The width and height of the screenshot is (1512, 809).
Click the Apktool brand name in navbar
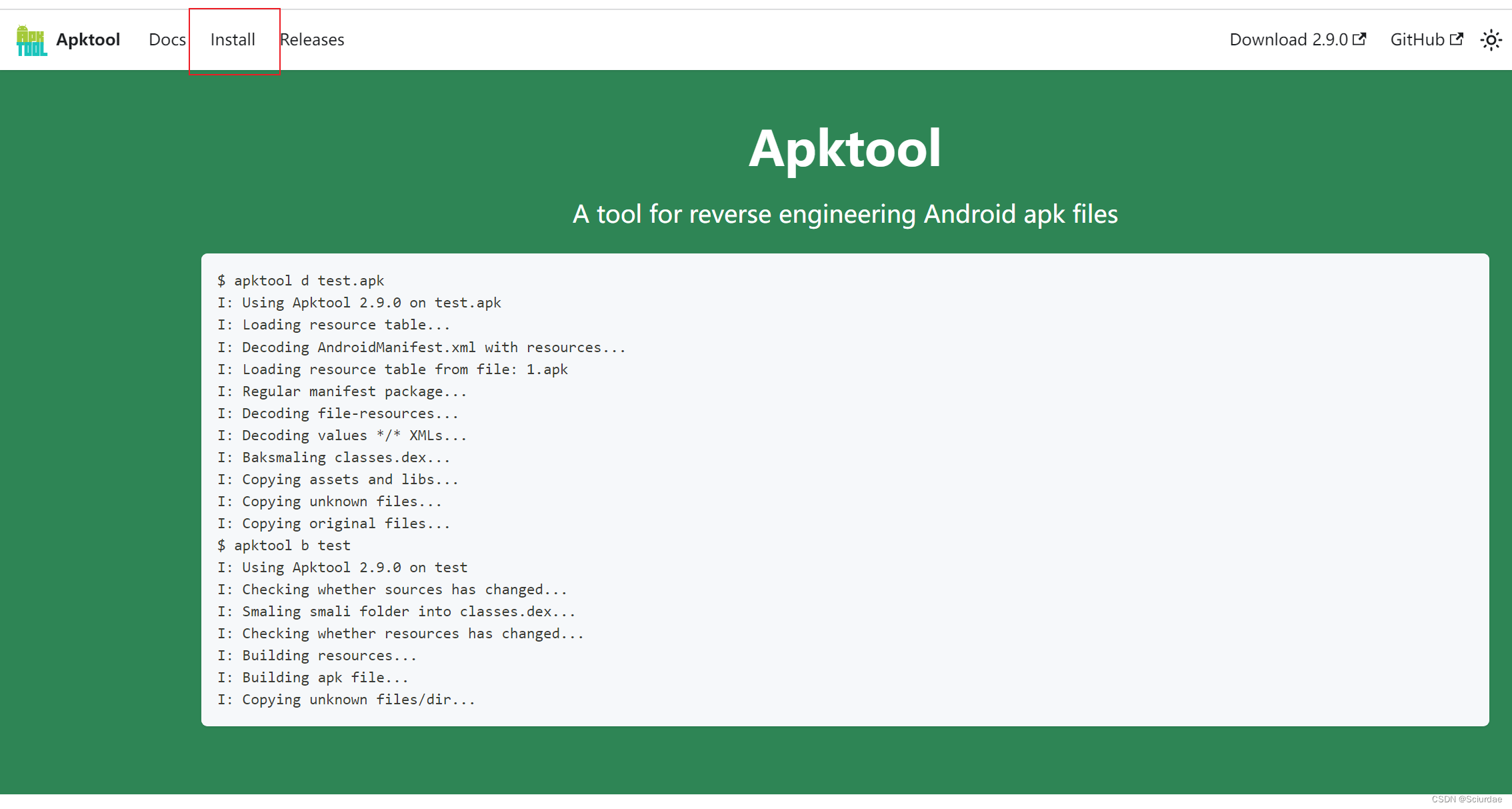point(88,40)
